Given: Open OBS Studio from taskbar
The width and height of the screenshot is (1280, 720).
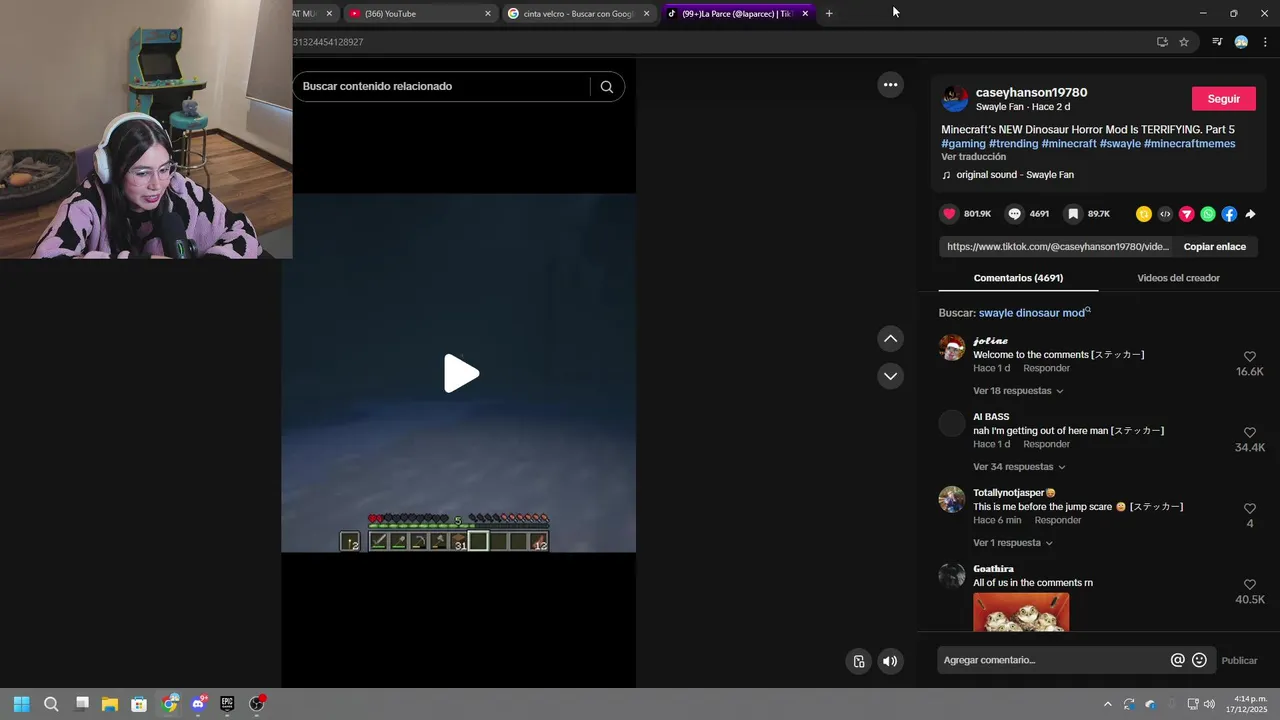Looking at the screenshot, I should coord(257,704).
